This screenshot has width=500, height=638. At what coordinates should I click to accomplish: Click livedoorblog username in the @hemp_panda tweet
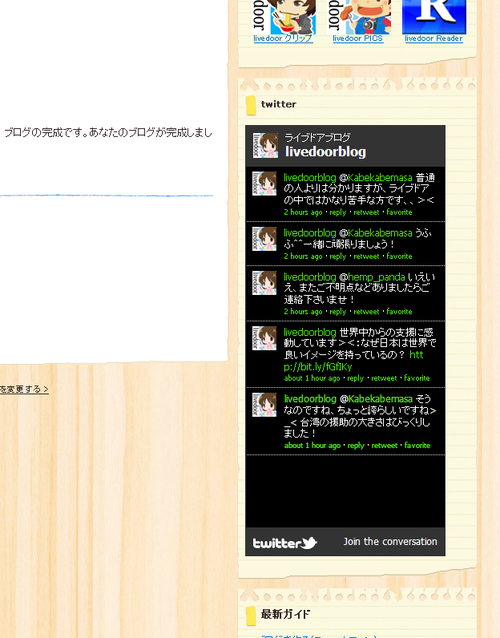click(310, 277)
